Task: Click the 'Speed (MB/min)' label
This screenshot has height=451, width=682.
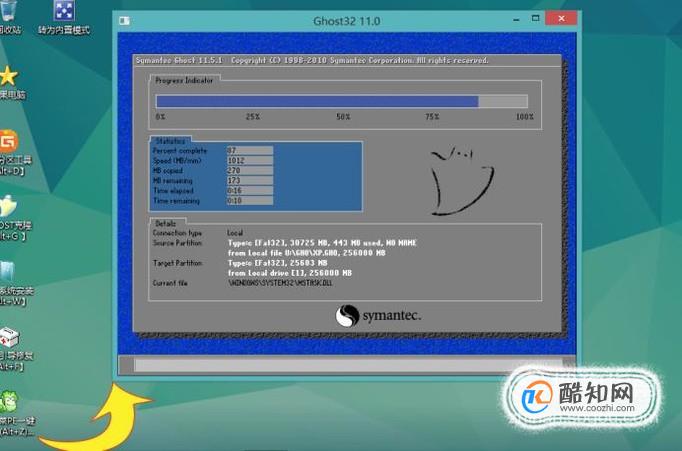Action: [x=177, y=160]
